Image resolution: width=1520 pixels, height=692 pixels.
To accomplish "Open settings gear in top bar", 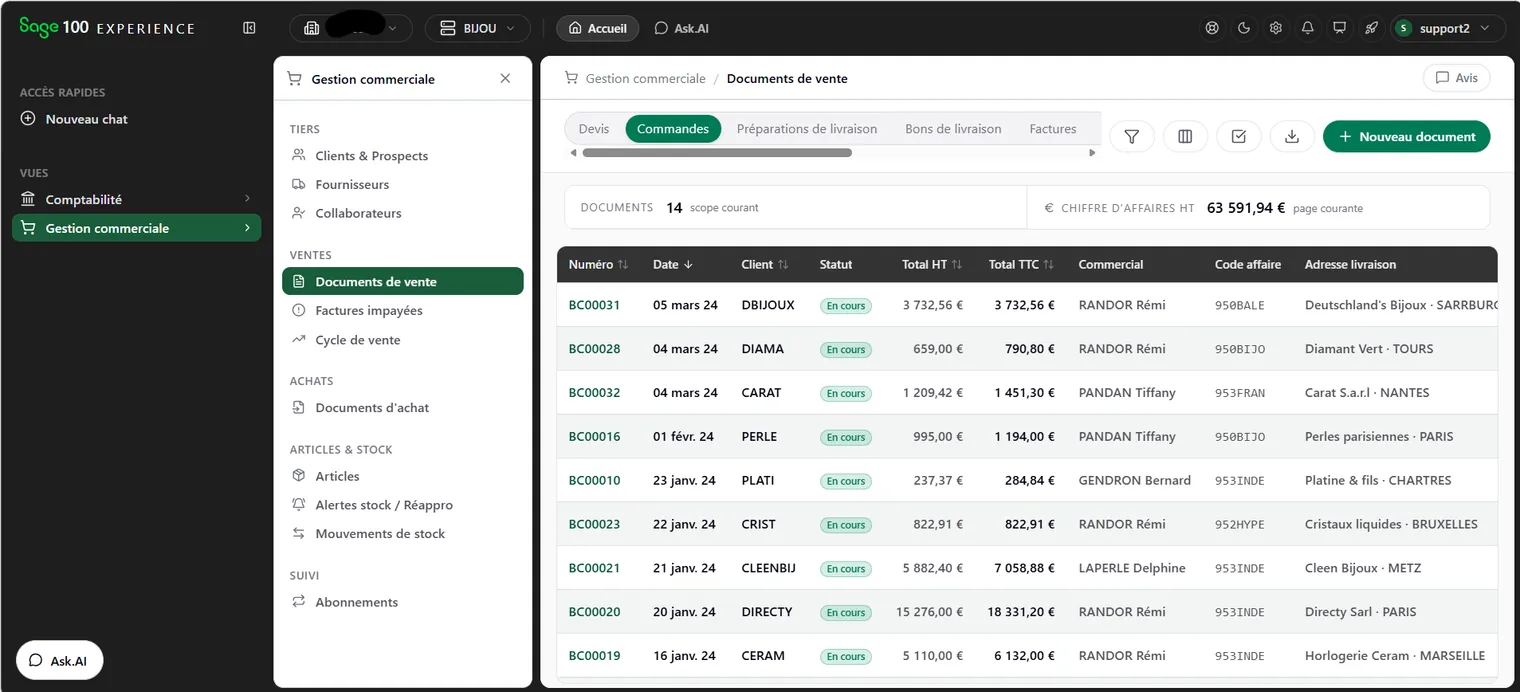I will coord(1276,28).
